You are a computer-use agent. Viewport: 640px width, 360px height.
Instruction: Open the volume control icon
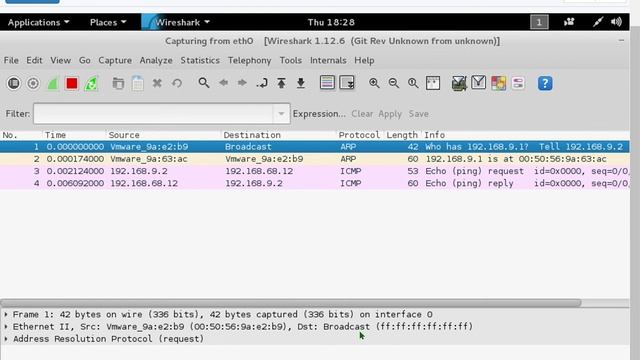click(616, 22)
